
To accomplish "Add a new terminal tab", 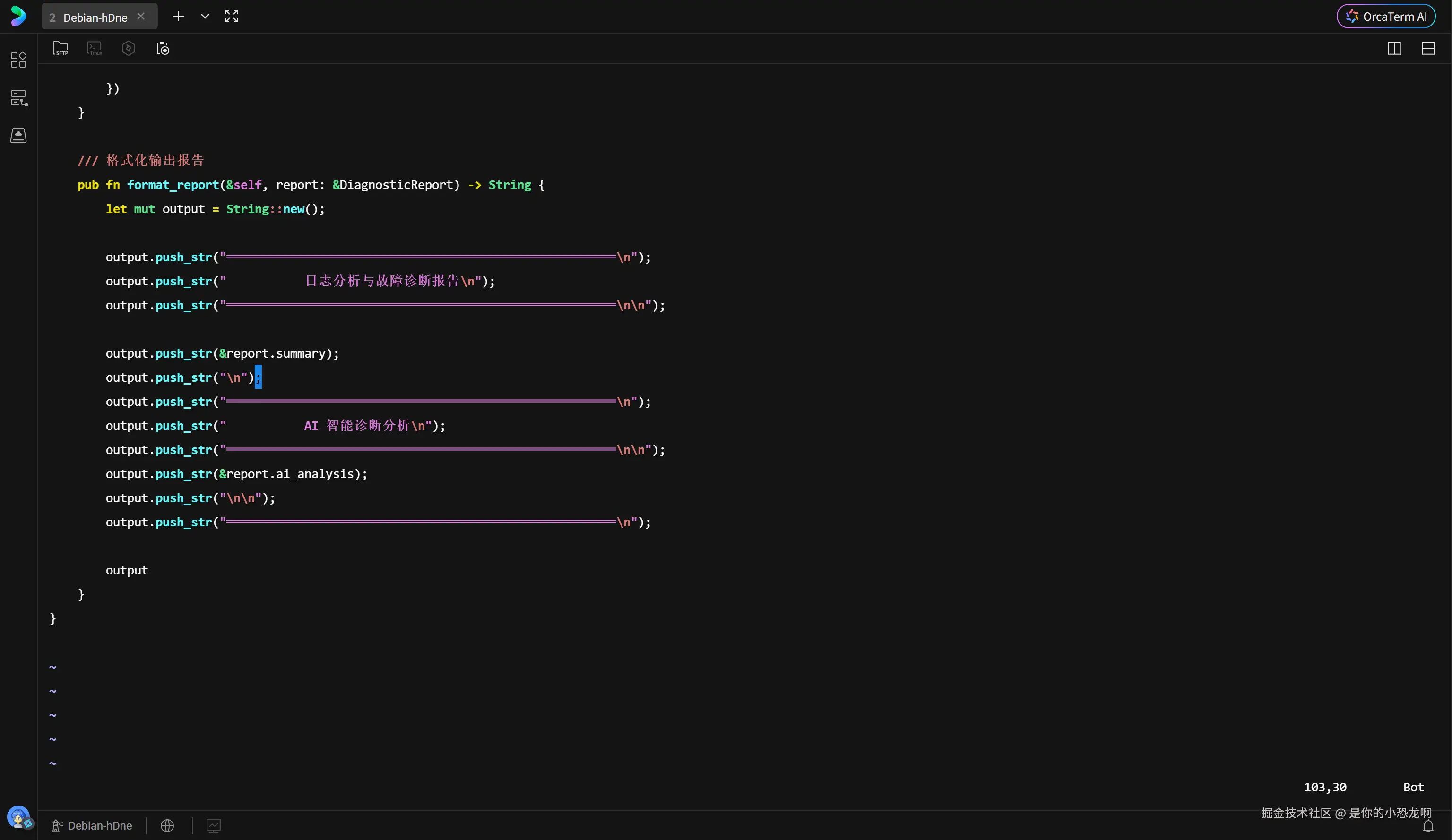I will (x=179, y=16).
